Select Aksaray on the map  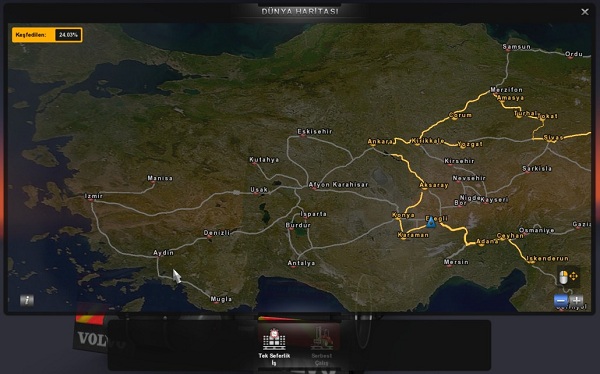coord(434,185)
